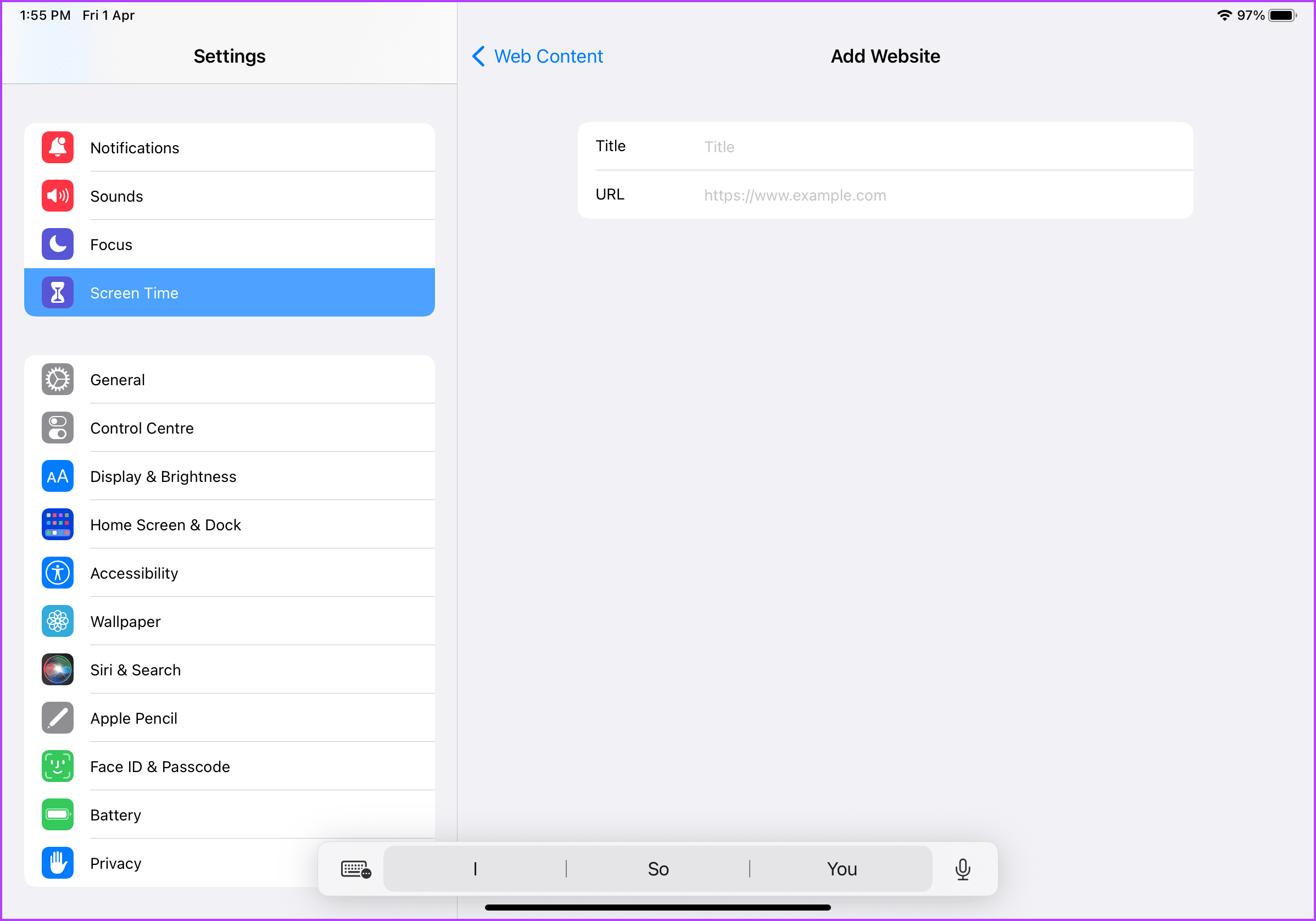Open Wallpaper settings row
This screenshot has height=921, width=1316.
click(229, 621)
